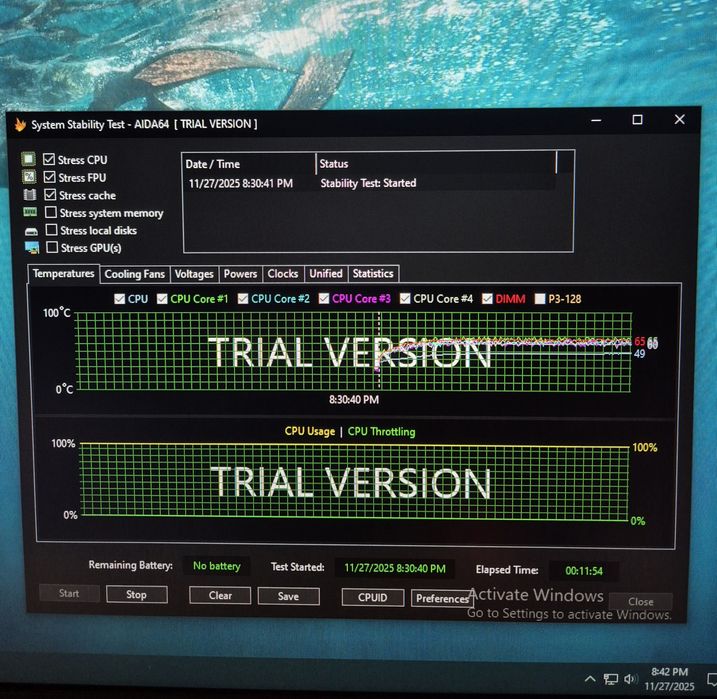Image resolution: width=717 pixels, height=699 pixels.
Task: Toggle CPU Core #1 graph checkbox
Action: click(x=162, y=299)
